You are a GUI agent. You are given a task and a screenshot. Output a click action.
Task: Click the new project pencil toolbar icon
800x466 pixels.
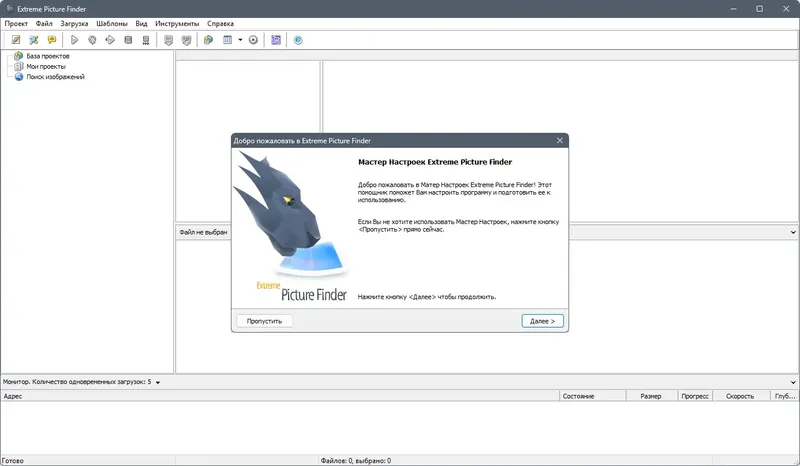pos(16,40)
